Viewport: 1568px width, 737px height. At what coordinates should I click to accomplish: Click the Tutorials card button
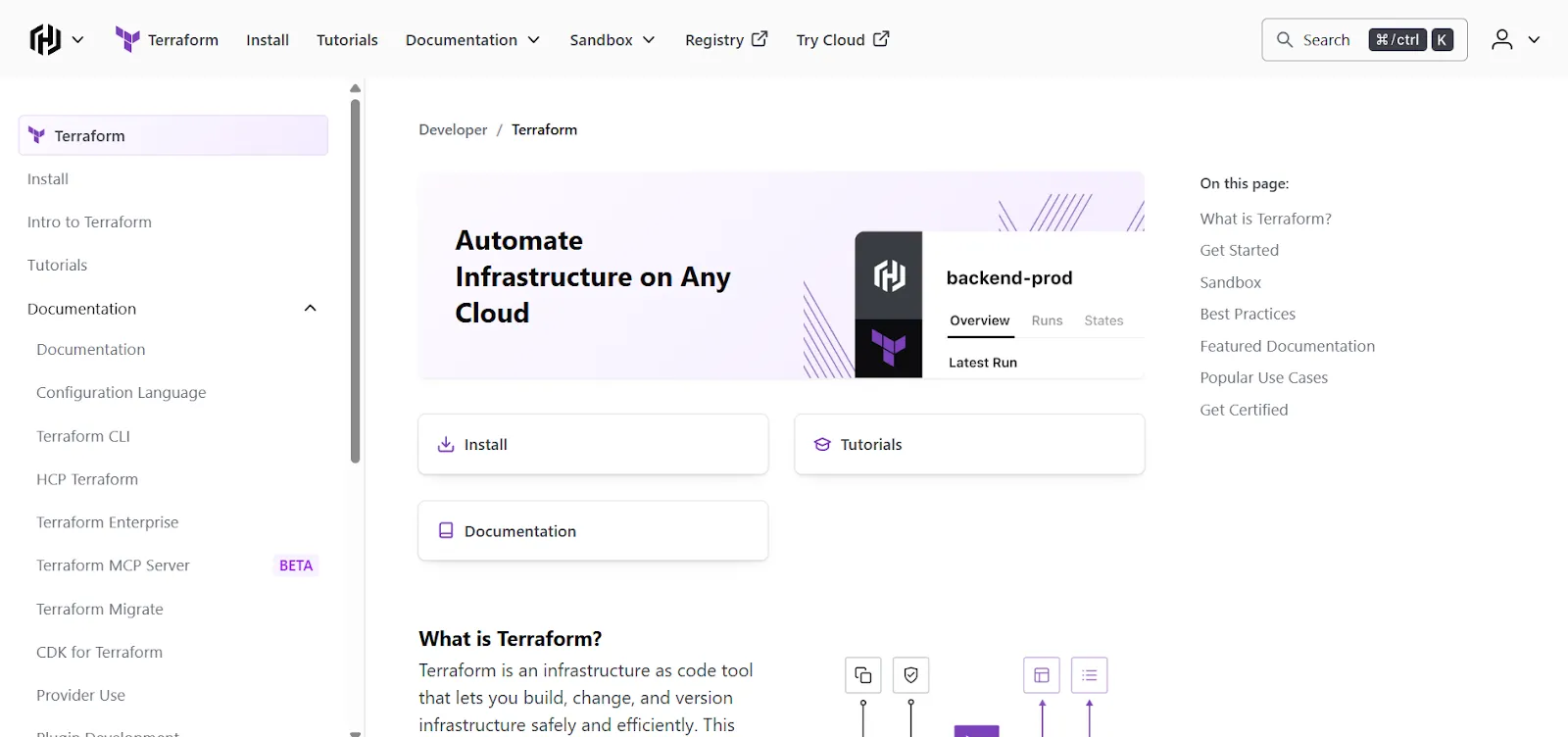[x=969, y=444]
